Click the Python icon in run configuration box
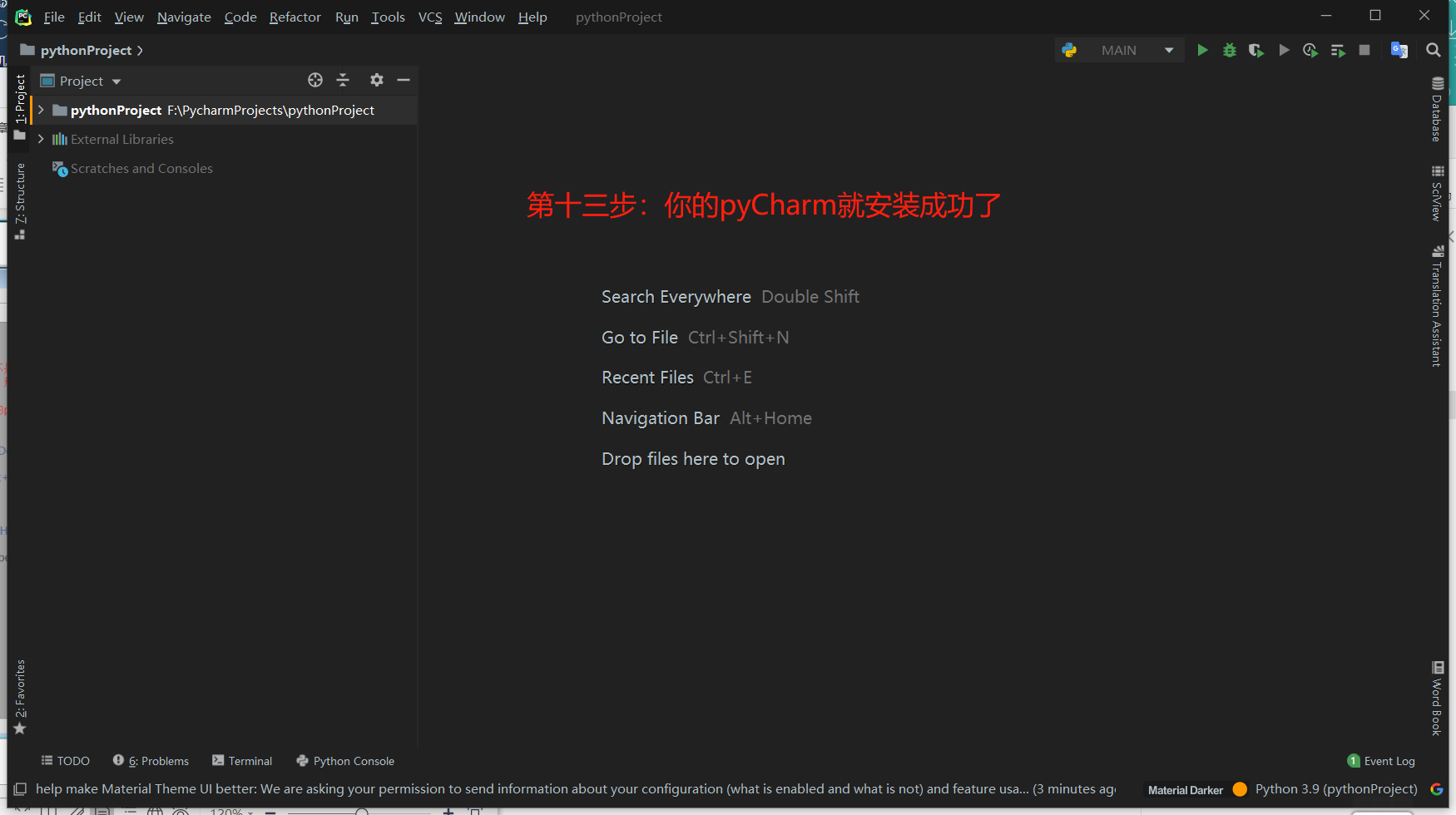The width and height of the screenshot is (1456, 815). [1070, 51]
